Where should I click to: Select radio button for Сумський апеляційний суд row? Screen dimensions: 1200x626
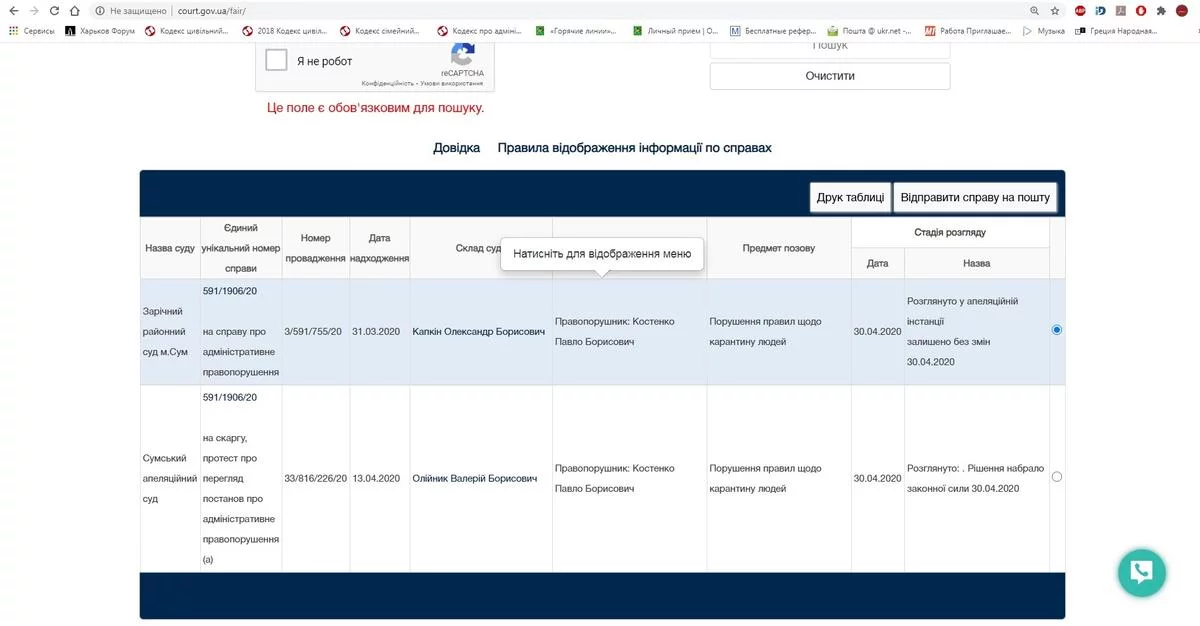tap(1057, 477)
